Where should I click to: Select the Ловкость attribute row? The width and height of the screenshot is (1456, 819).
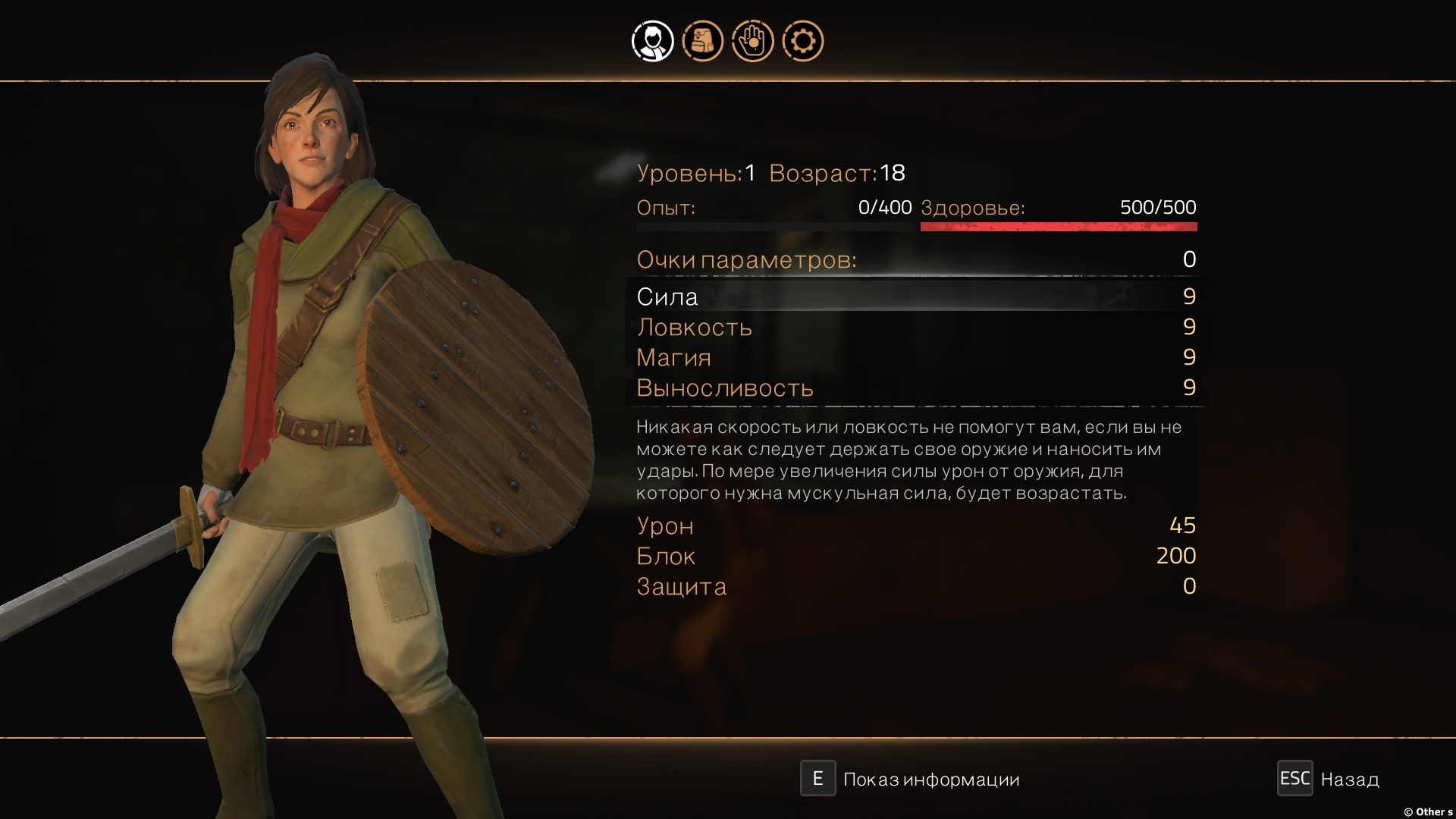pos(916,327)
